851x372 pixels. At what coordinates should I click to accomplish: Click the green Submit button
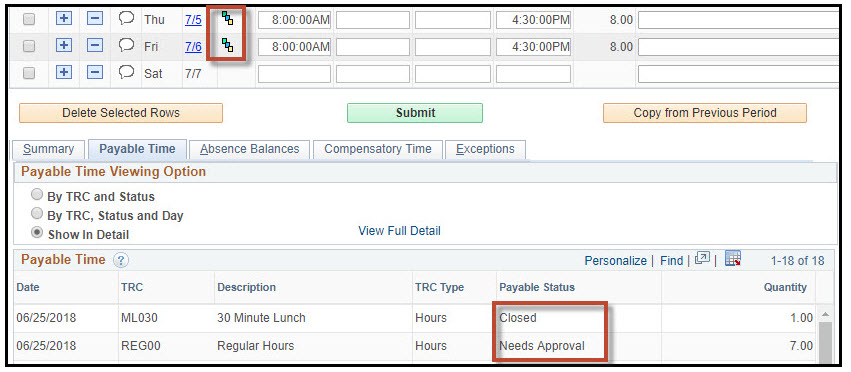click(415, 113)
